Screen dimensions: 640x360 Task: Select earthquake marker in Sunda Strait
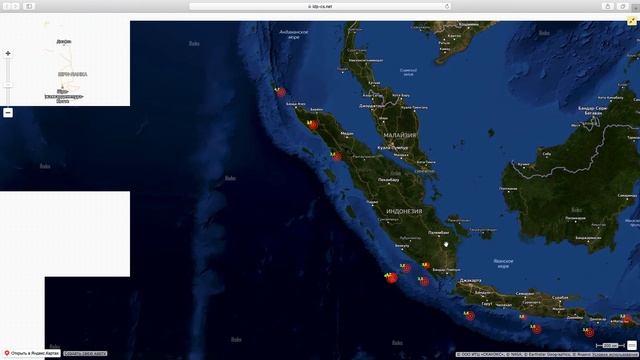coord(424,281)
